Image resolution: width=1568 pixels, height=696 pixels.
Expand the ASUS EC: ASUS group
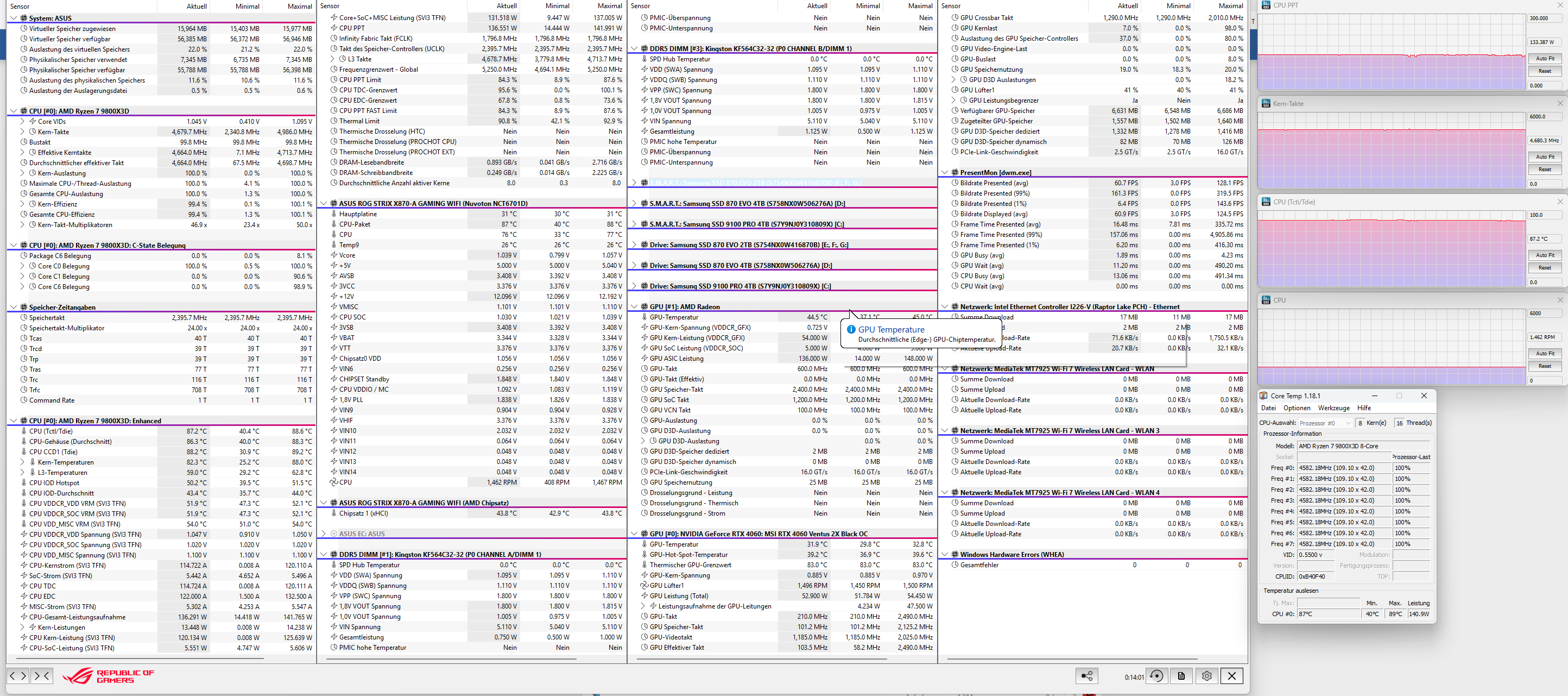pyautogui.click(x=323, y=534)
